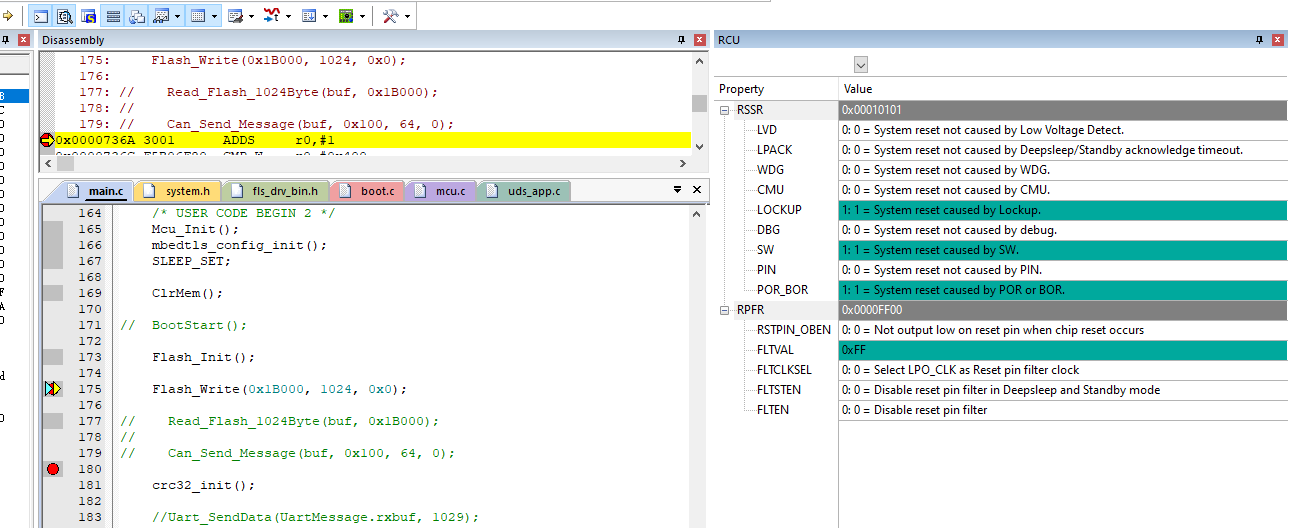Open the RCU panel dropdown chevron
The width and height of the screenshot is (1291, 528).
pyautogui.click(x=861, y=65)
